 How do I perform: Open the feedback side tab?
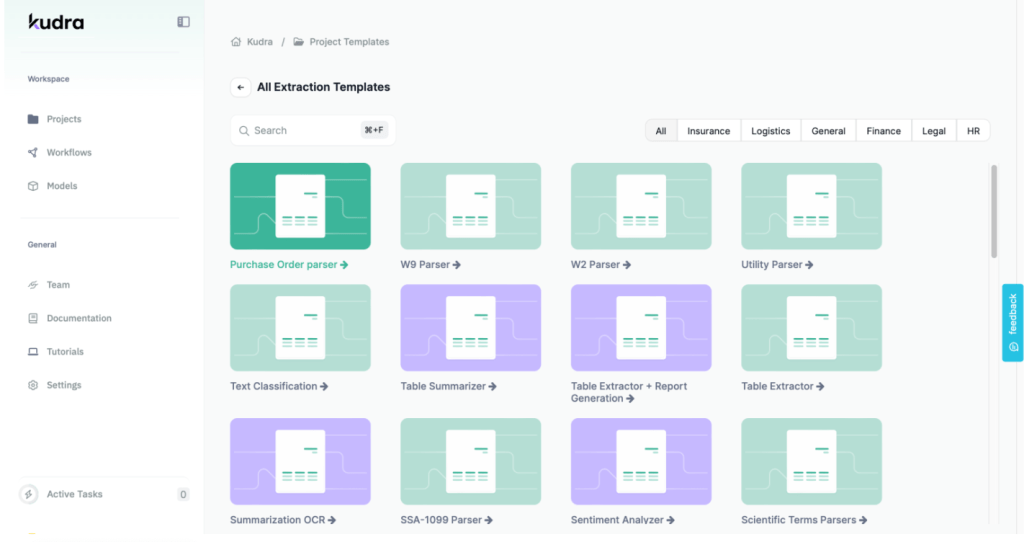pyautogui.click(x=1013, y=323)
